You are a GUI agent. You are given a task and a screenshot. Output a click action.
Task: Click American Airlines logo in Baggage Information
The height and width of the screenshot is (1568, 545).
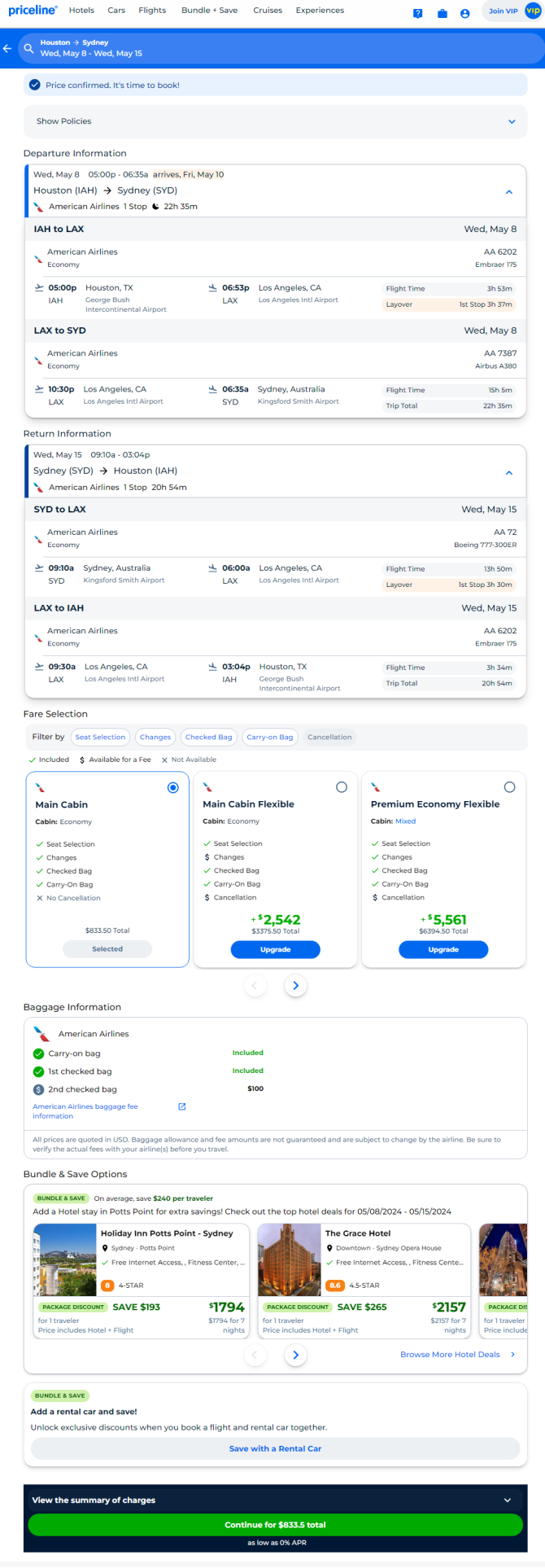click(41, 1034)
